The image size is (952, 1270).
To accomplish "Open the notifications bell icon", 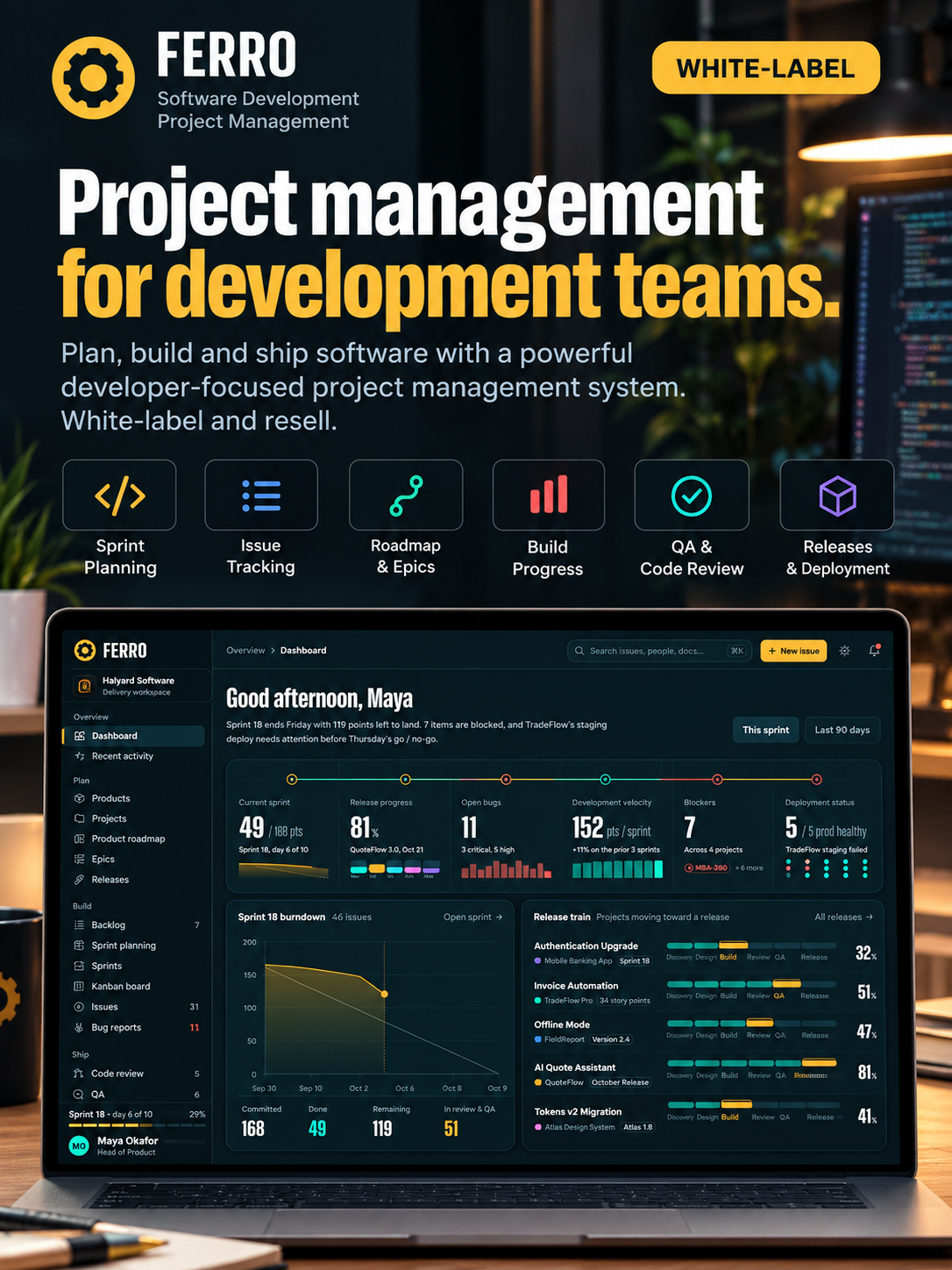I will click(874, 651).
